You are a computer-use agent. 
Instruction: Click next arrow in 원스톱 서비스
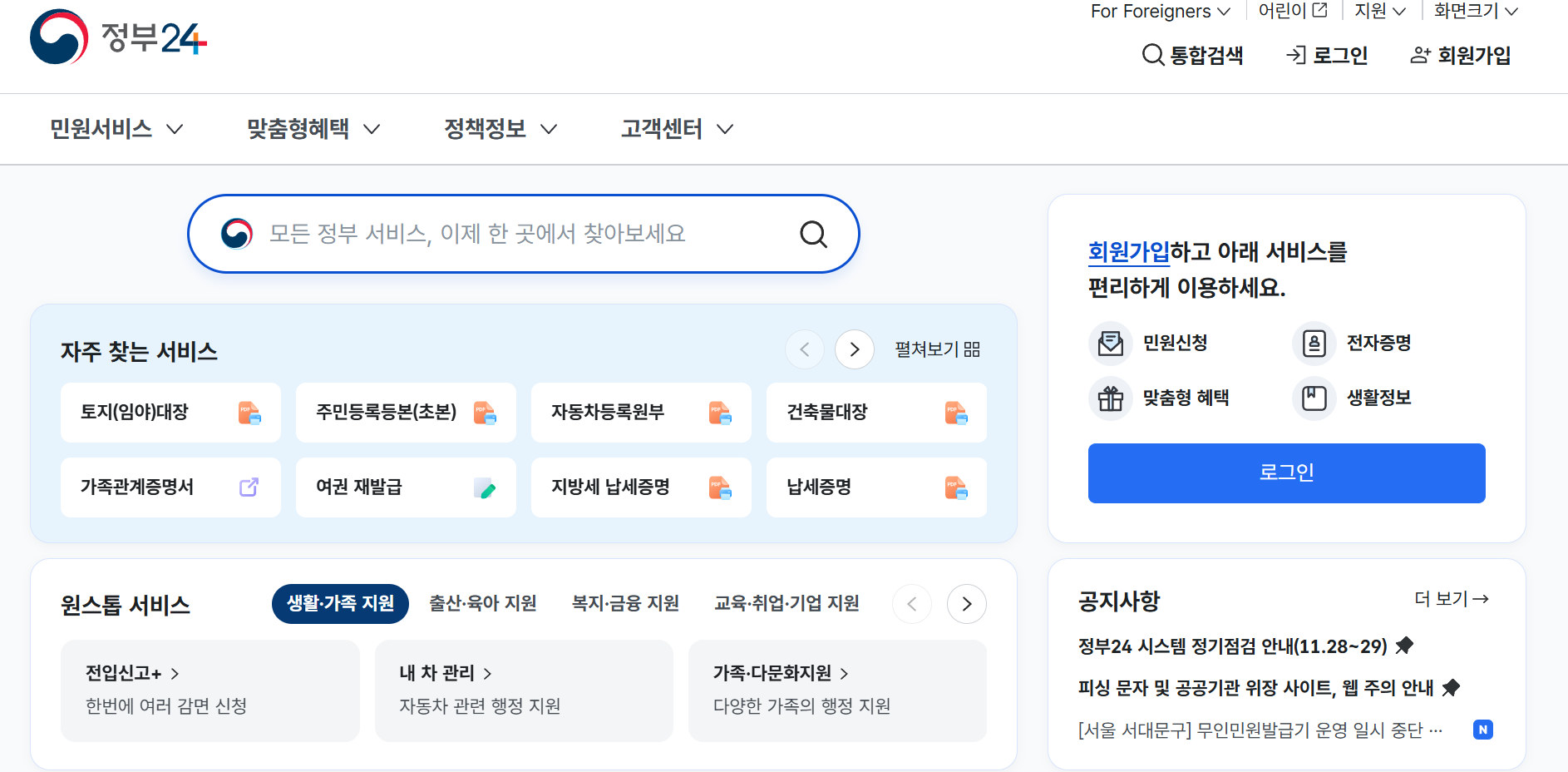tap(967, 604)
